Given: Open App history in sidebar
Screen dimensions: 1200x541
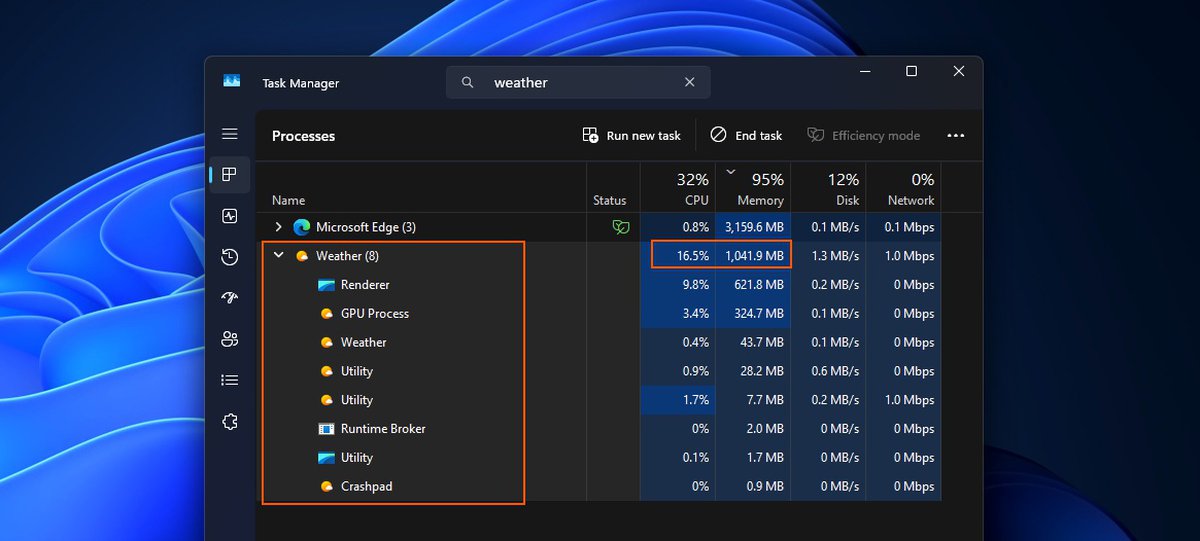Looking at the screenshot, I should (x=230, y=257).
